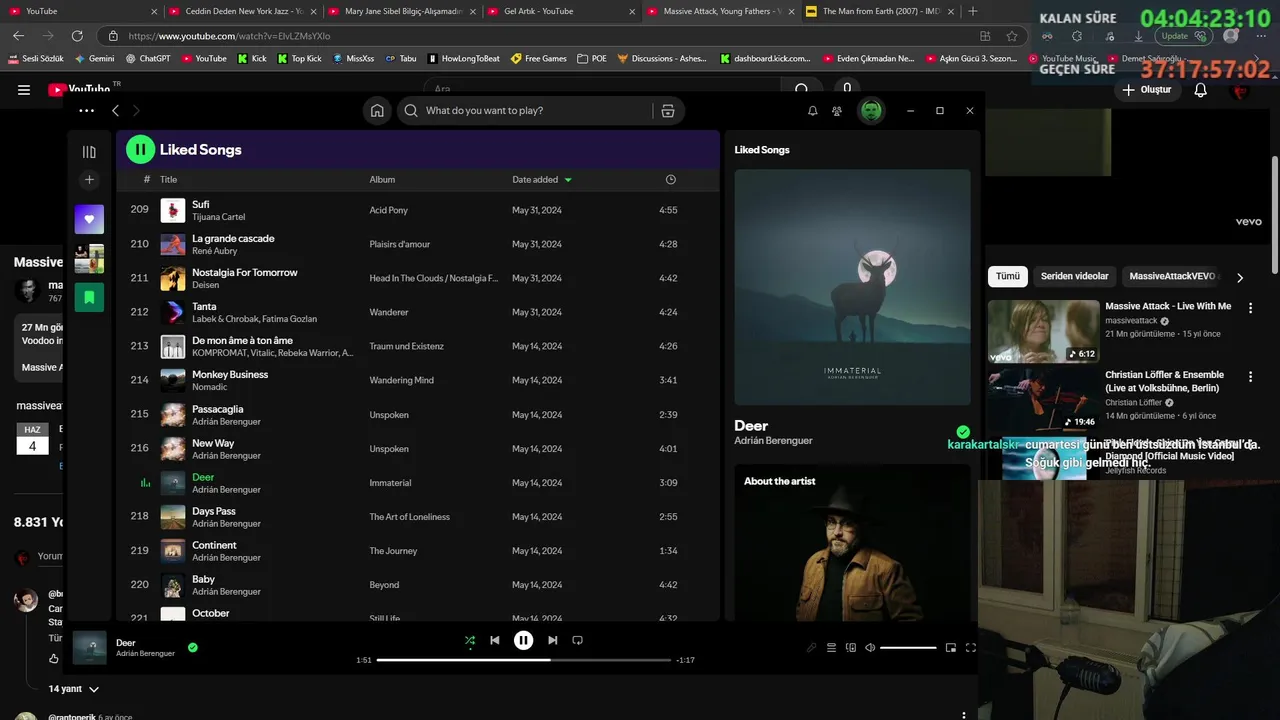This screenshot has width=1280, height=720.
Task: Open Spotify Home via the house icon
Action: coord(377,111)
